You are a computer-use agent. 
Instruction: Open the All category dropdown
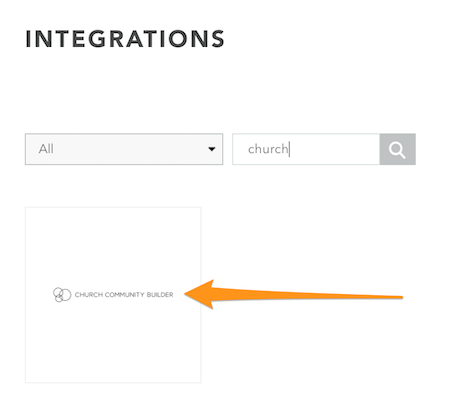[124, 149]
